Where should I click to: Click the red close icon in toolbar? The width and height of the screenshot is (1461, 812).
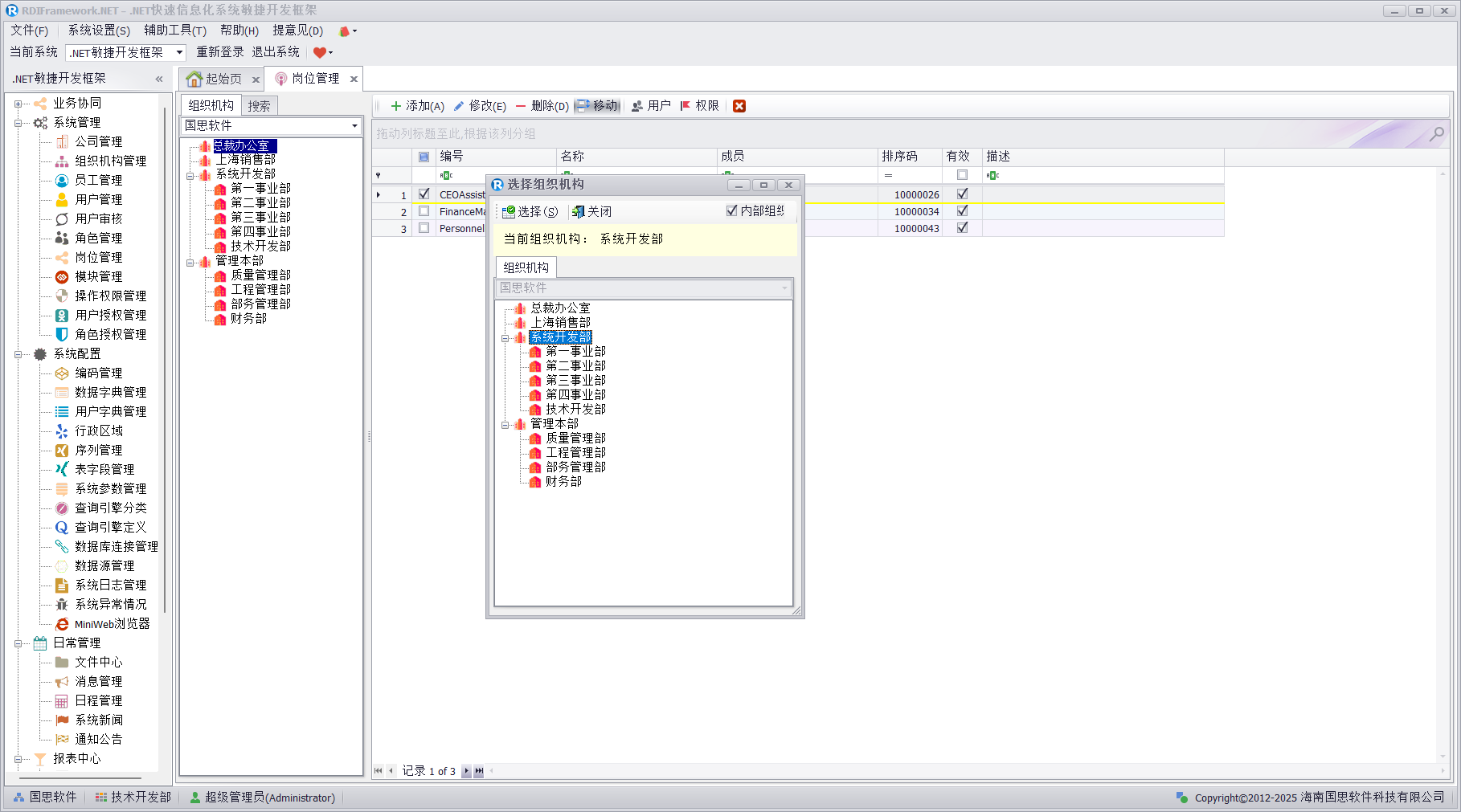739,106
